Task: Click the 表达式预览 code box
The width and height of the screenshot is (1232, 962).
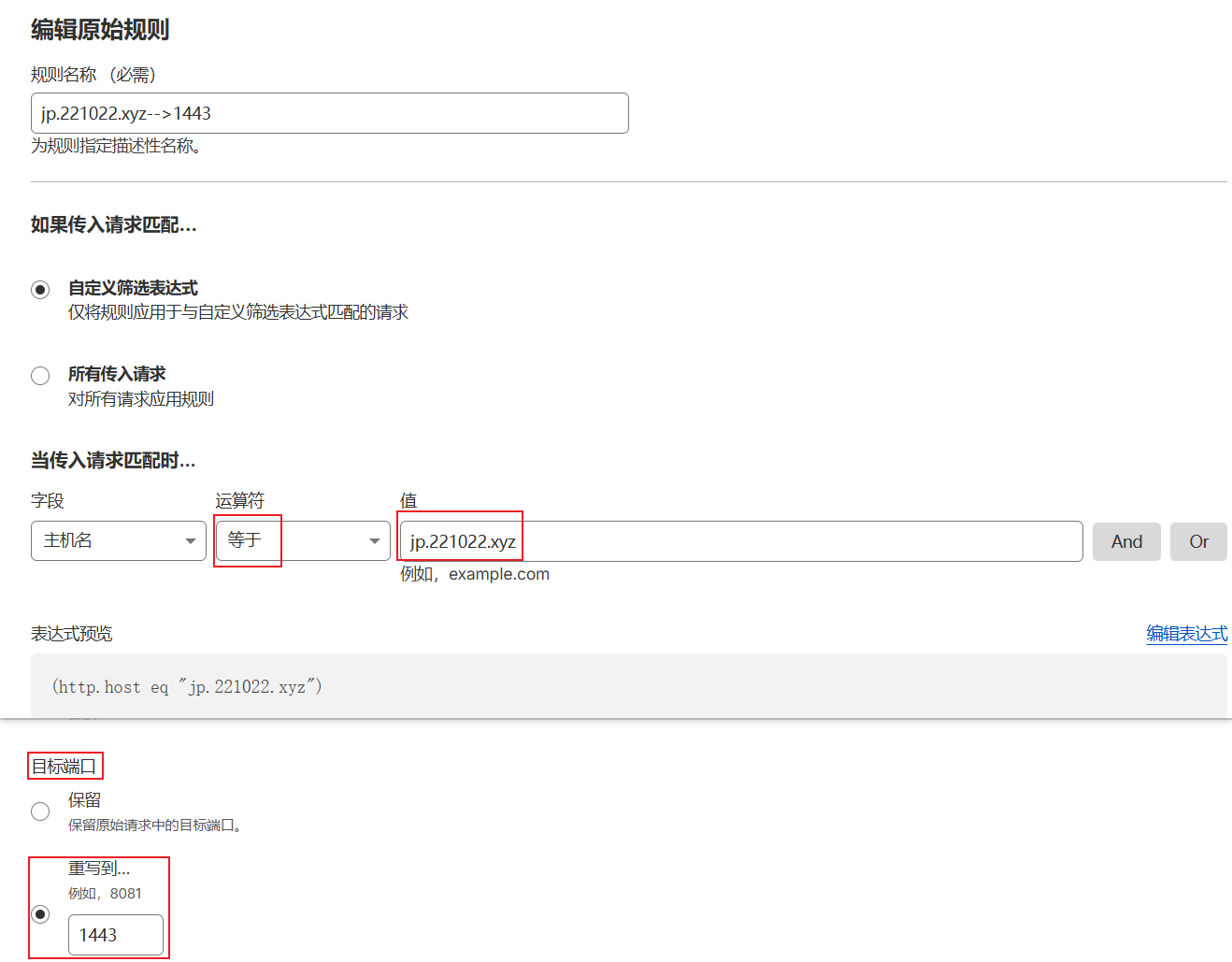Action: (x=628, y=686)
